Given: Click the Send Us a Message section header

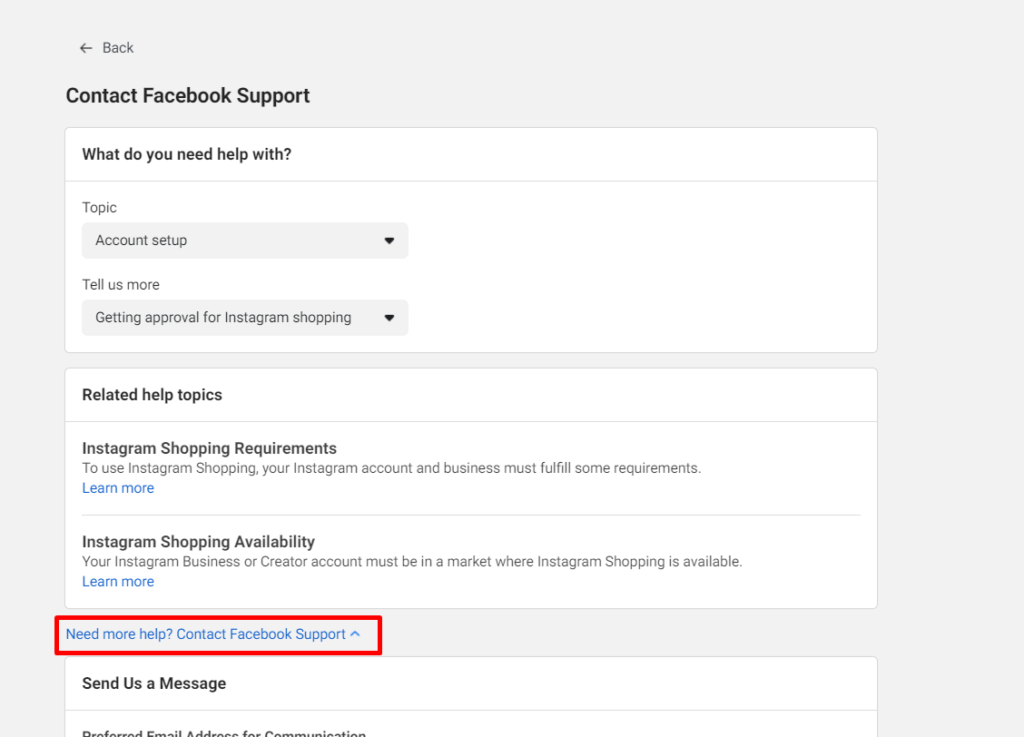Looking at the screenshot, I should (x=153, y=683).
